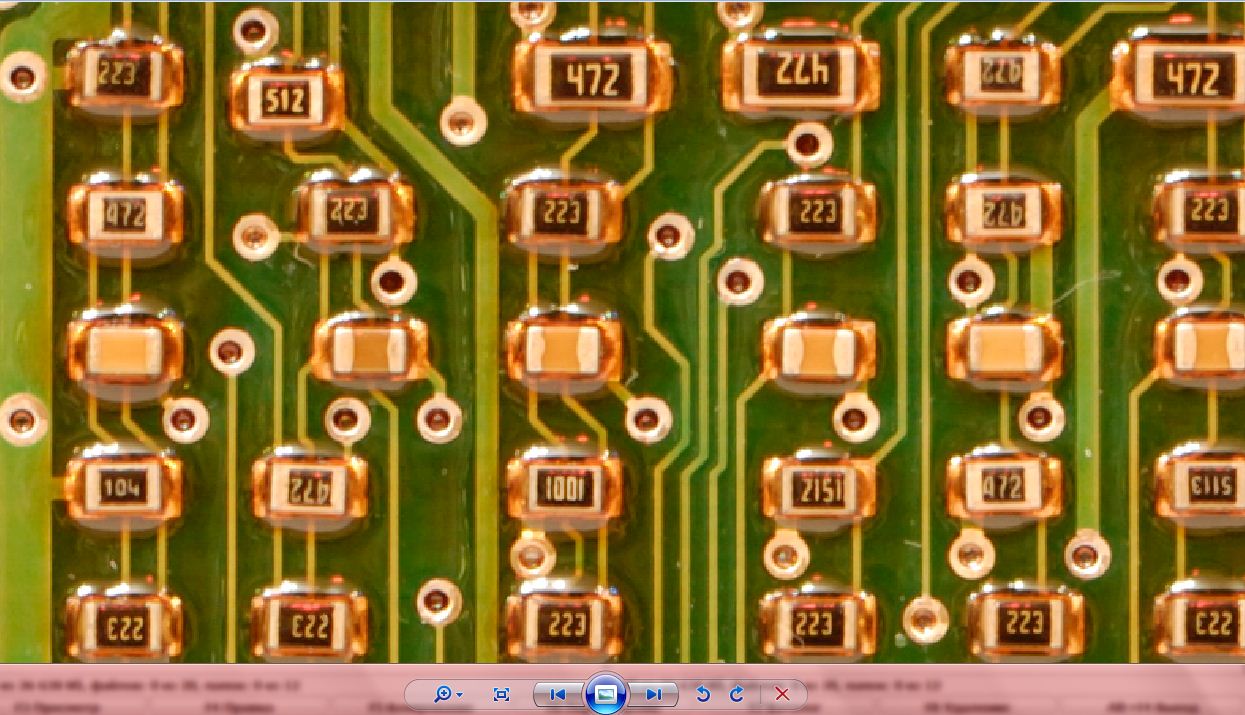Click the fit to window icon
This screenshot has width=1245, height=715.
pyautogui.click(x=502, y=694)
